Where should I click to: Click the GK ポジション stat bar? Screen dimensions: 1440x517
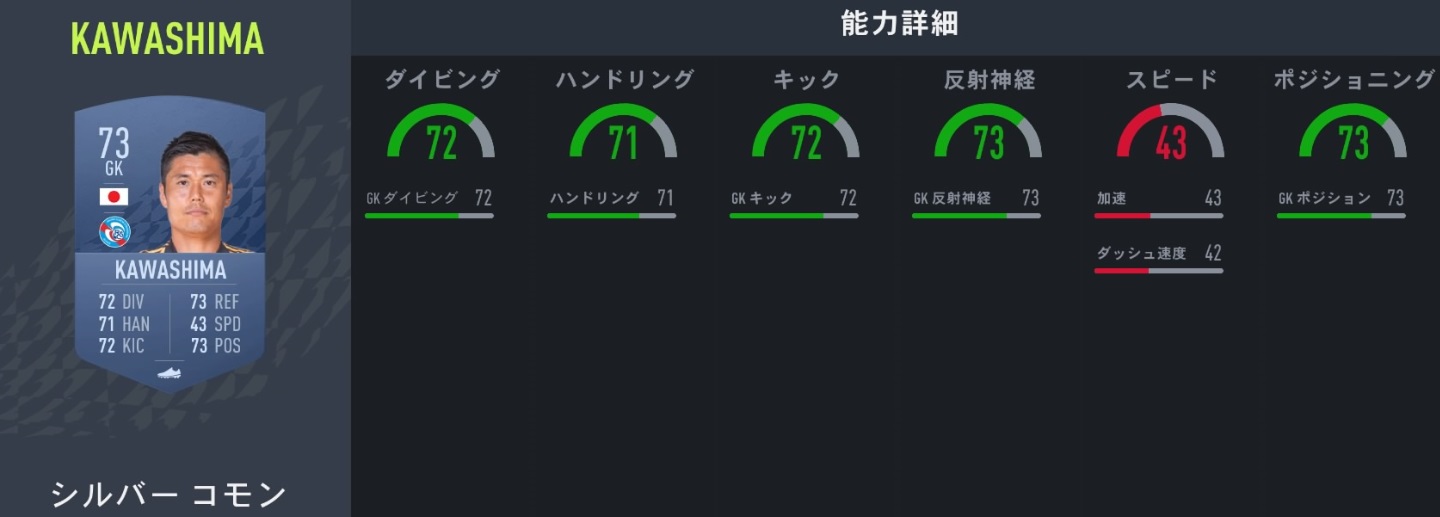(x=1341, y=214)
